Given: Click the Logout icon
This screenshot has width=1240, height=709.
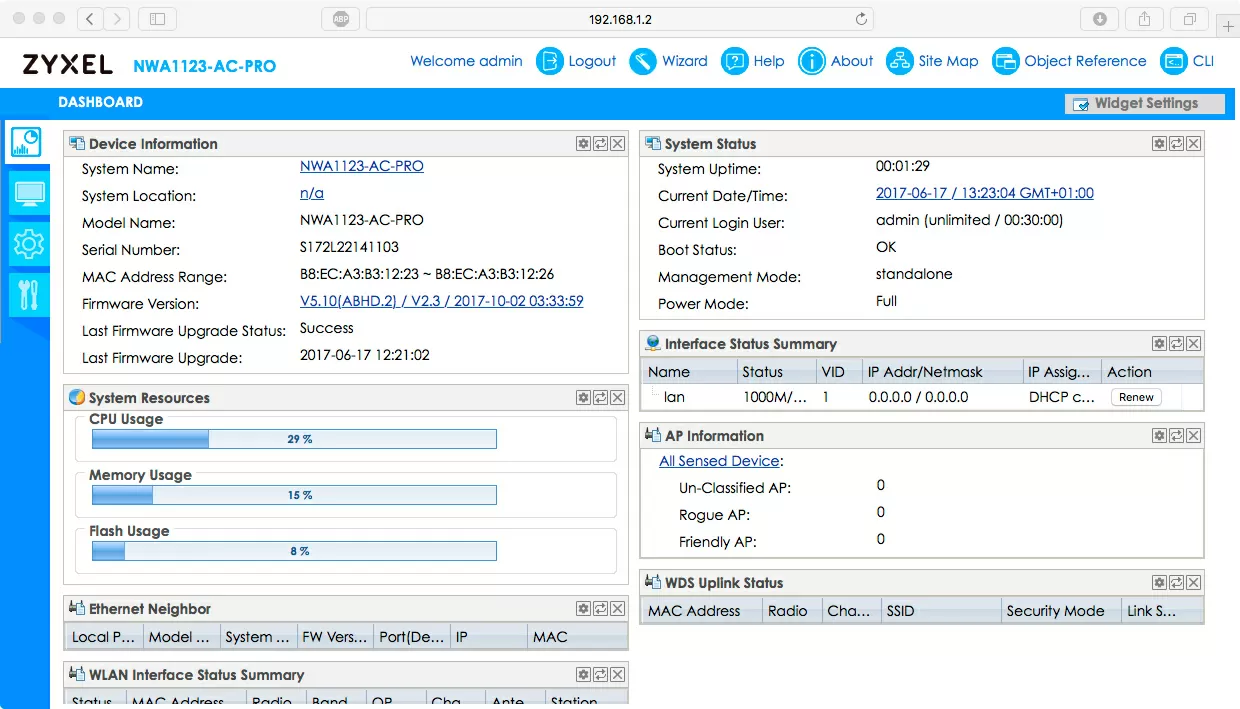Looking at the screenshot, I should tap(550, 61).
